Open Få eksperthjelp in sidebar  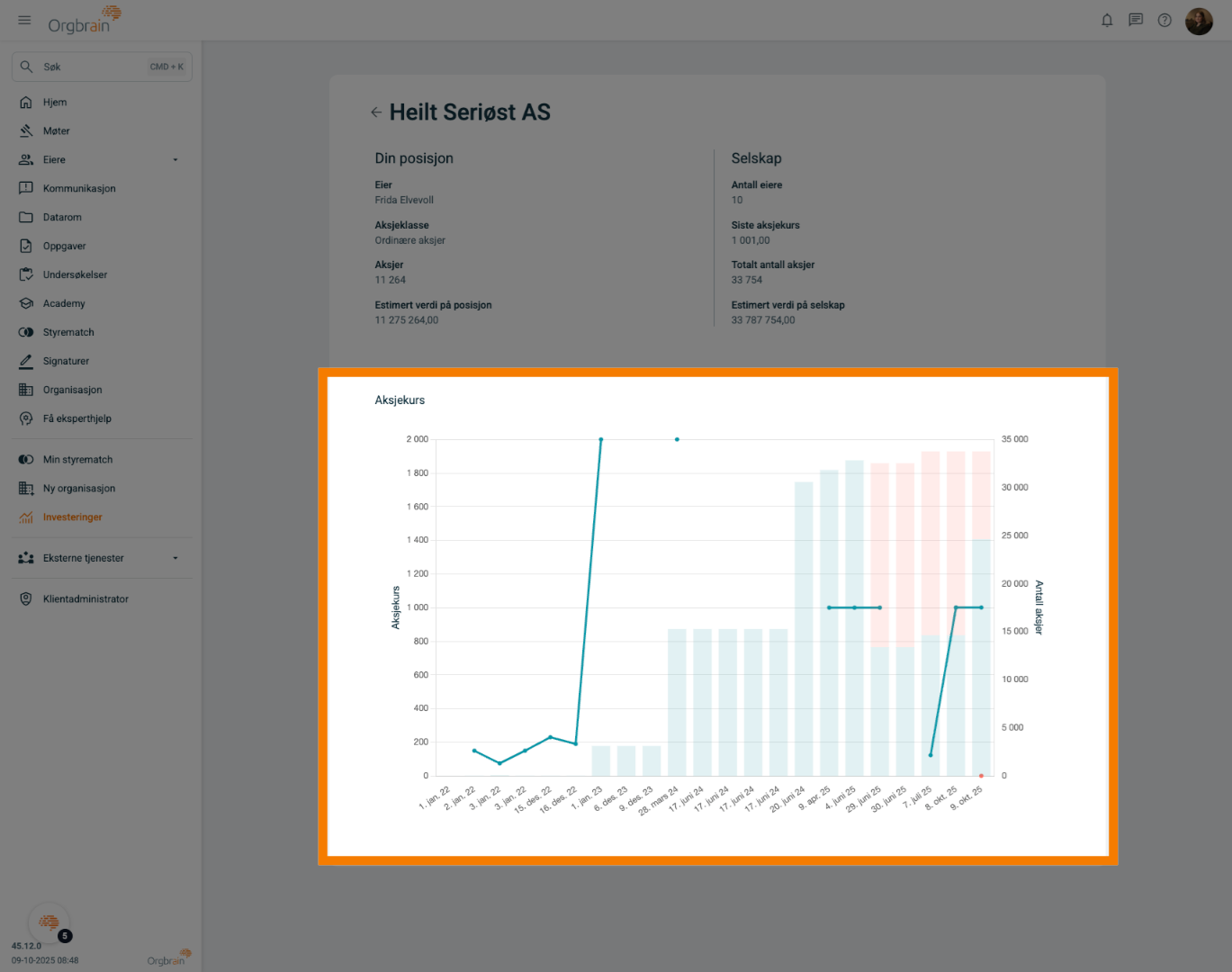pyautogui.click(x=77, y=418)
